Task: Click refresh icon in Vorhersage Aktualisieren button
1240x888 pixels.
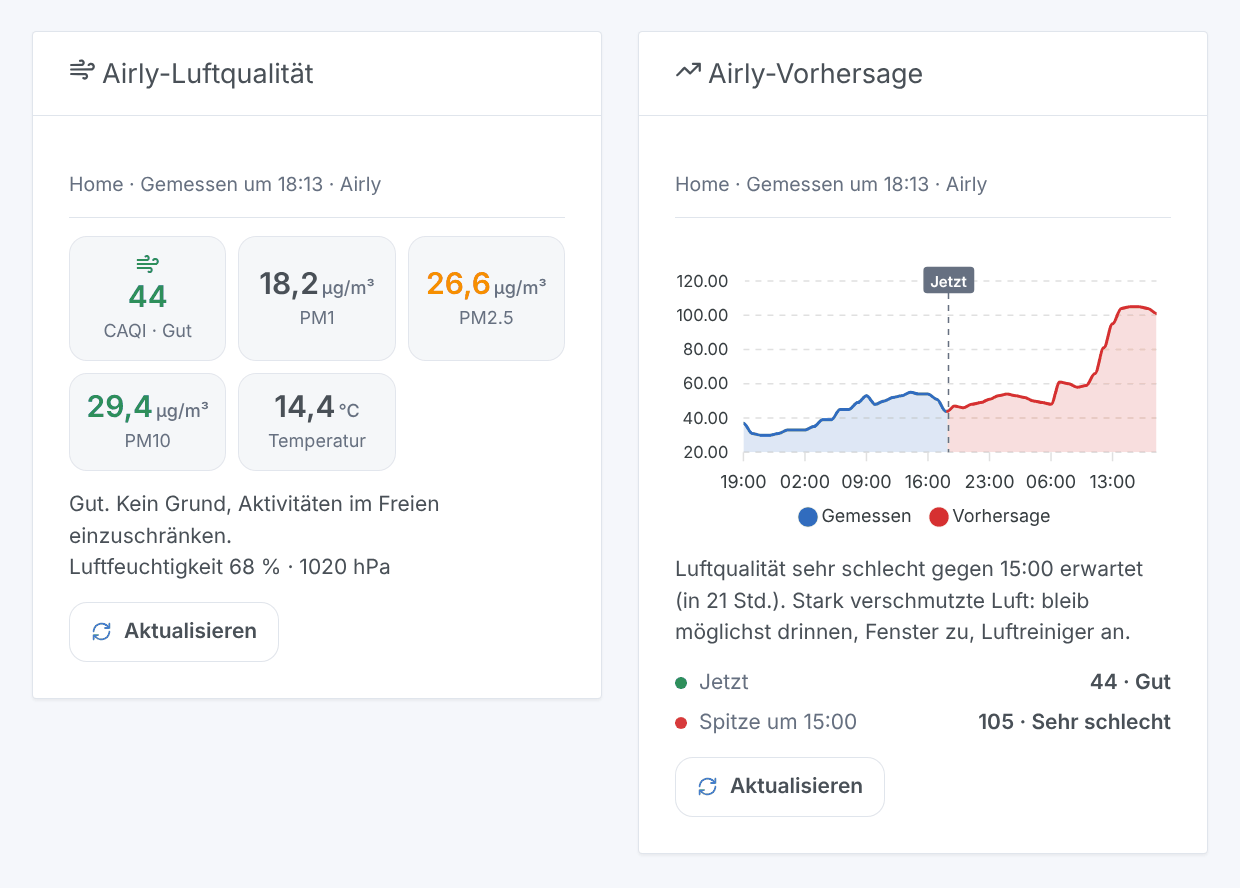Action: coord(707,787)
